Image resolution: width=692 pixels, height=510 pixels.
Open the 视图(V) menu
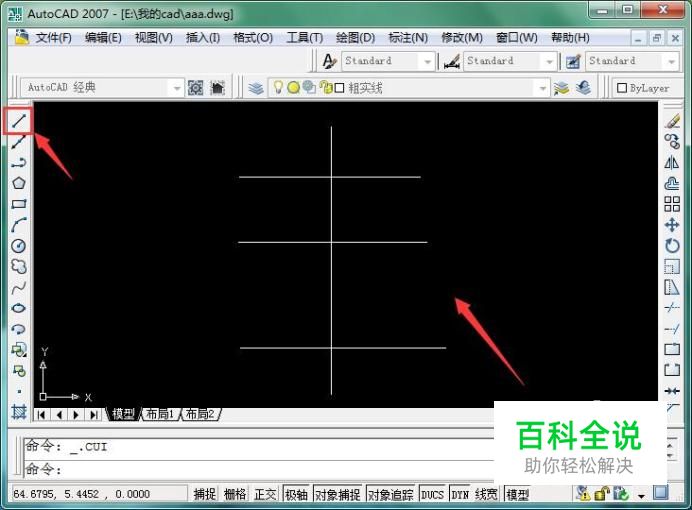point(154,38)
